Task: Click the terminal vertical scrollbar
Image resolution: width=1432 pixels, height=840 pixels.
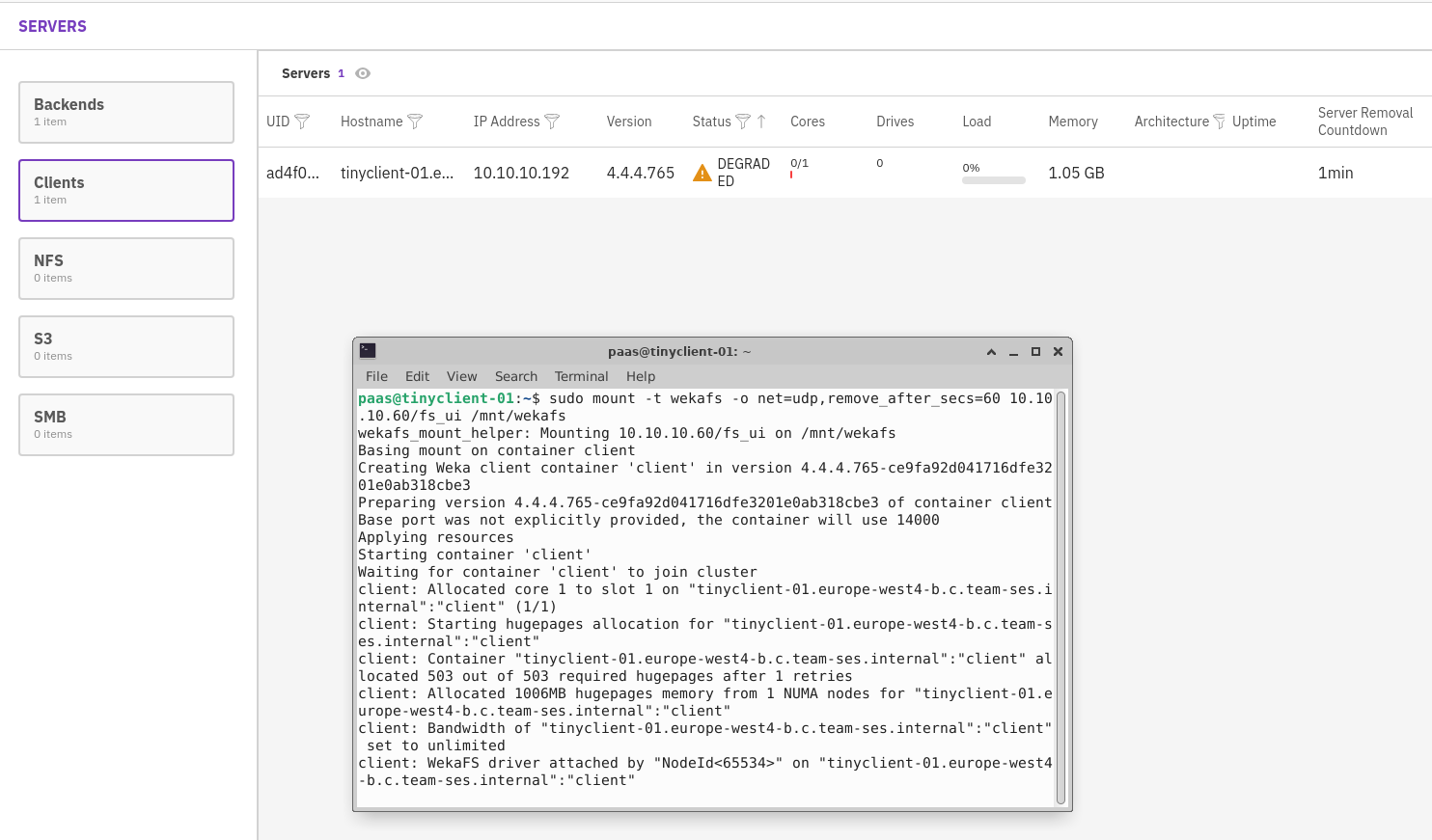Action: [1060, 598]
